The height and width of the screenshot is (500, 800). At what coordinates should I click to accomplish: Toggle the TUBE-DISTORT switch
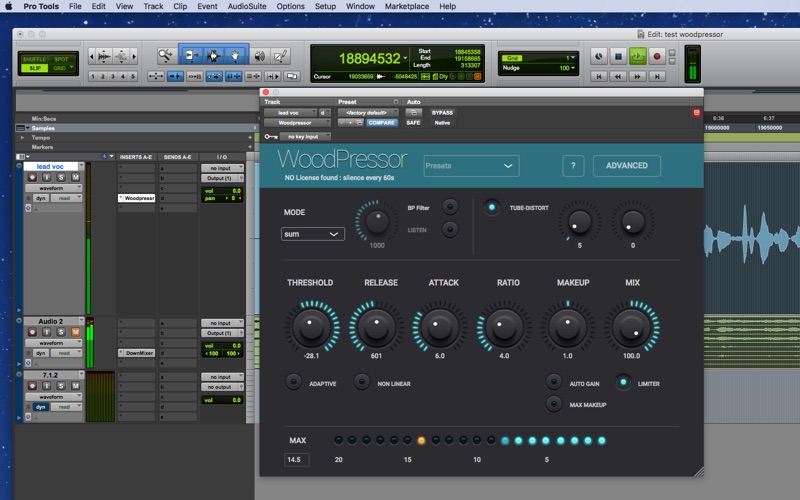click(491, 207)
